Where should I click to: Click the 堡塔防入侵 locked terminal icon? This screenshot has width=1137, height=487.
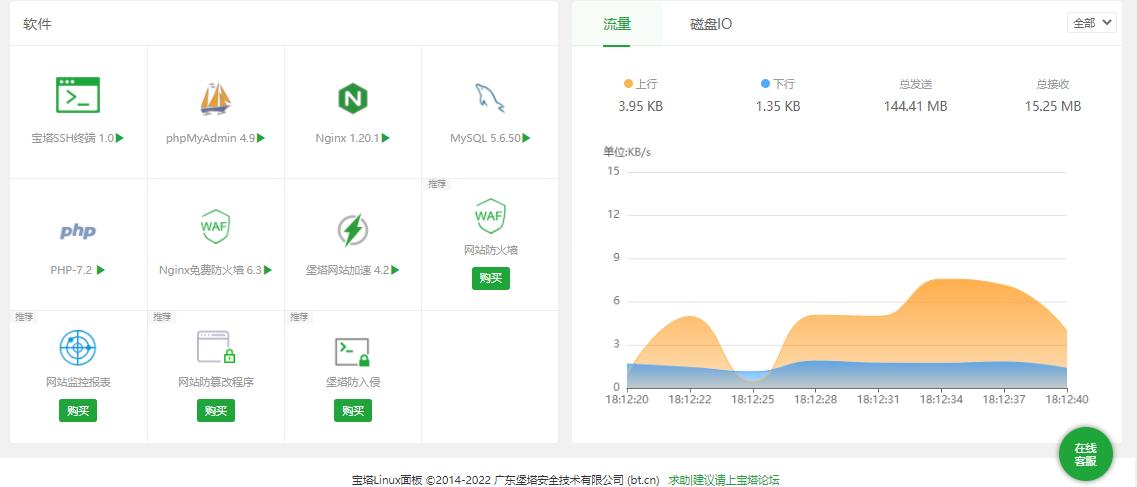[x=352, y=351]
